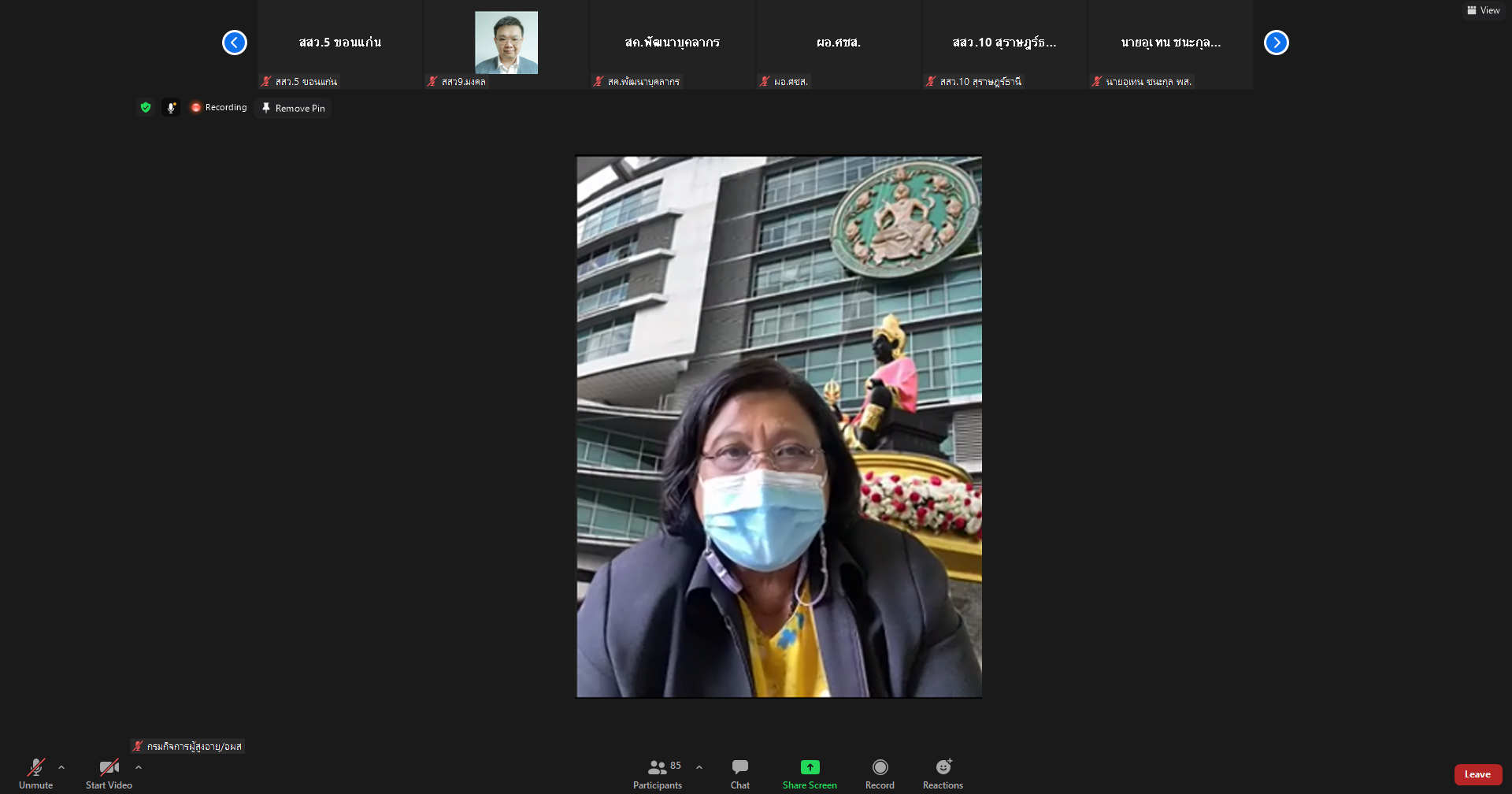
Task: Click the green encryption shield icon
Action: [x=146, y=107]
